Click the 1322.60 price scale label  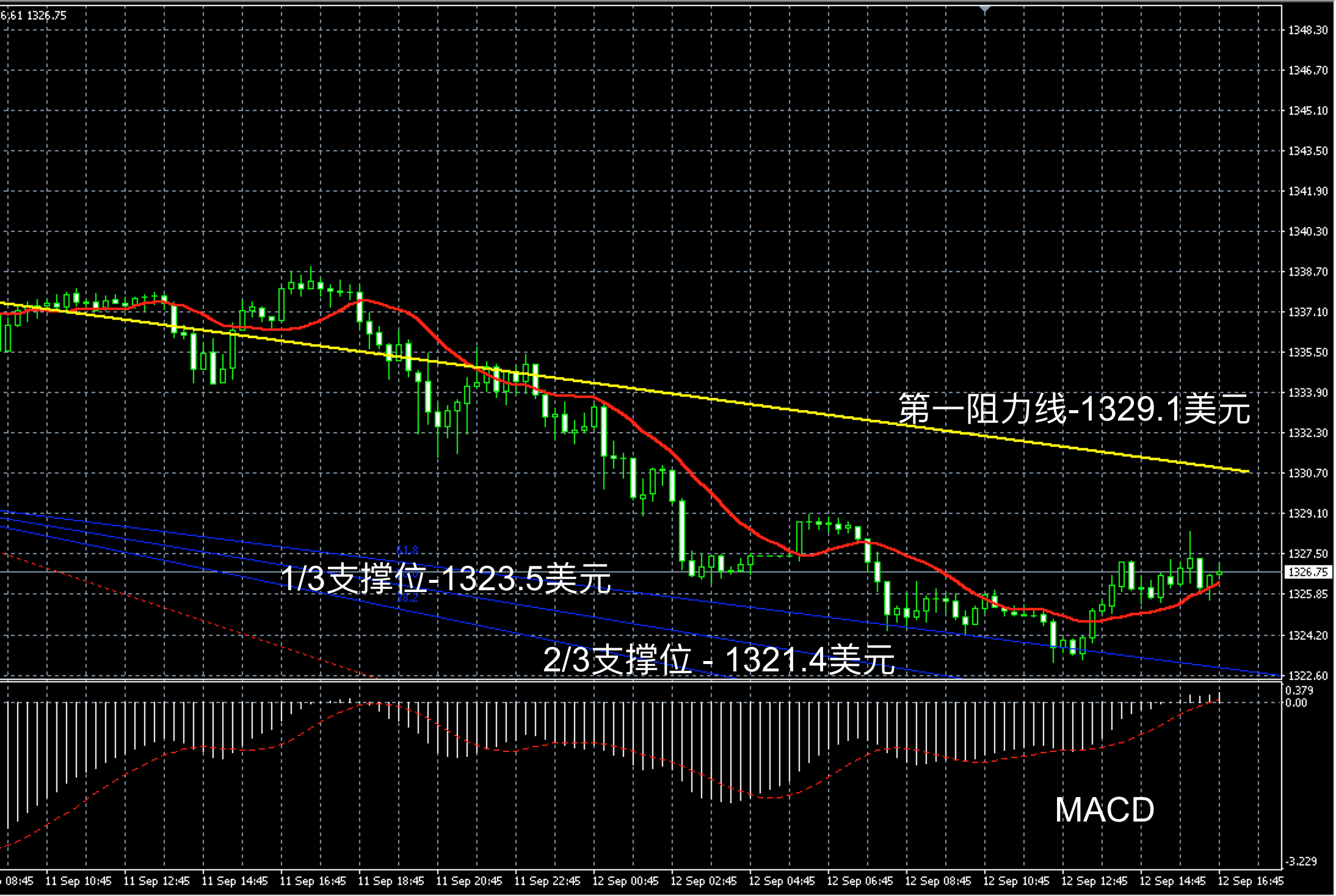pos(1307,676)
